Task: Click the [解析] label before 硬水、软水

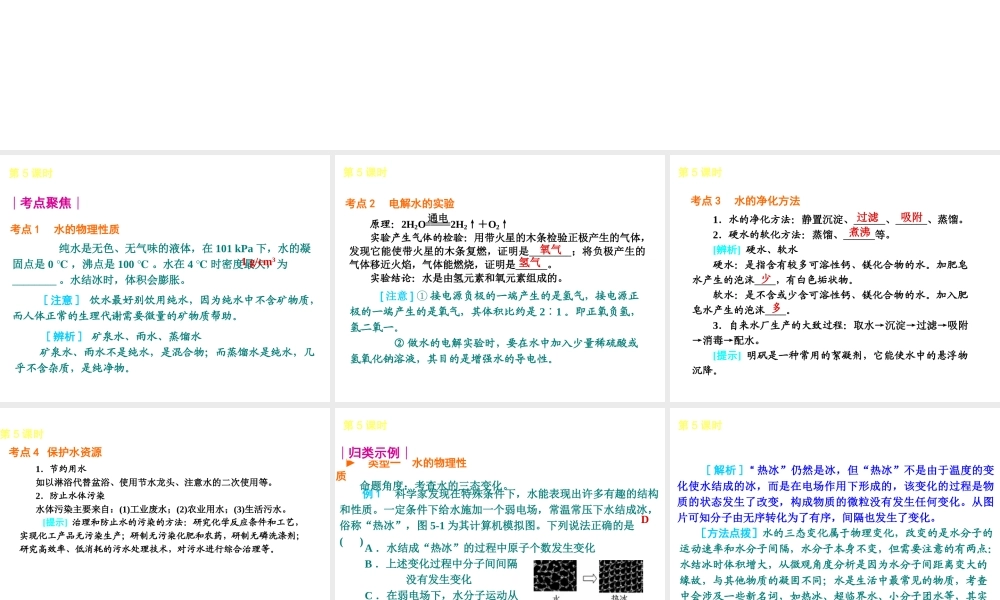Action: tap(726, 249)
